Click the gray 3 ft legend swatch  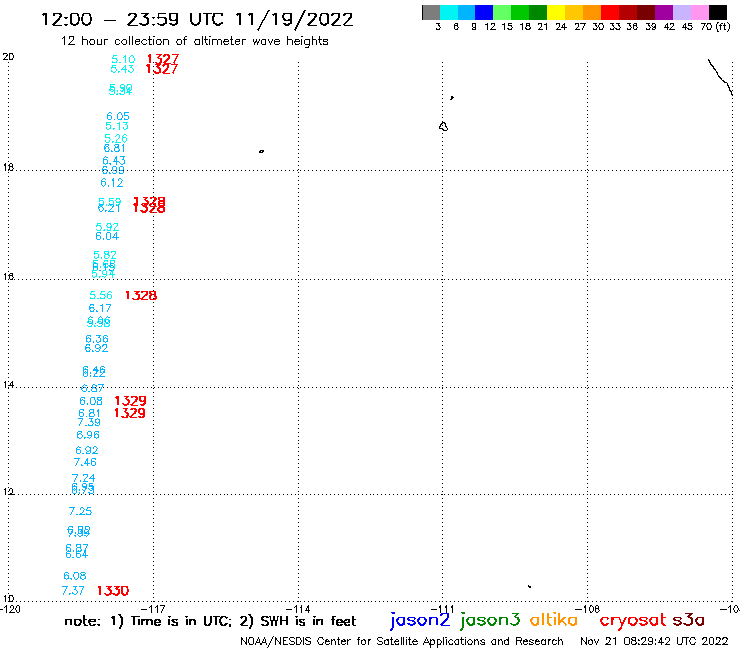click(431, 12)
